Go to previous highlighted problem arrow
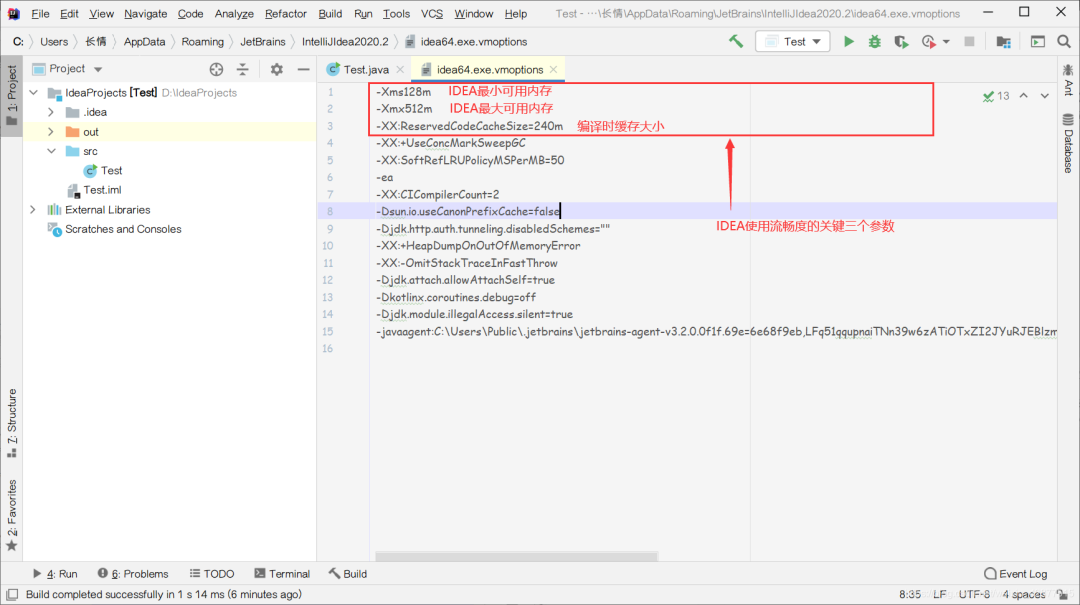Image resolution: width=1080 pixels, height=605 pixels. 1024,96
